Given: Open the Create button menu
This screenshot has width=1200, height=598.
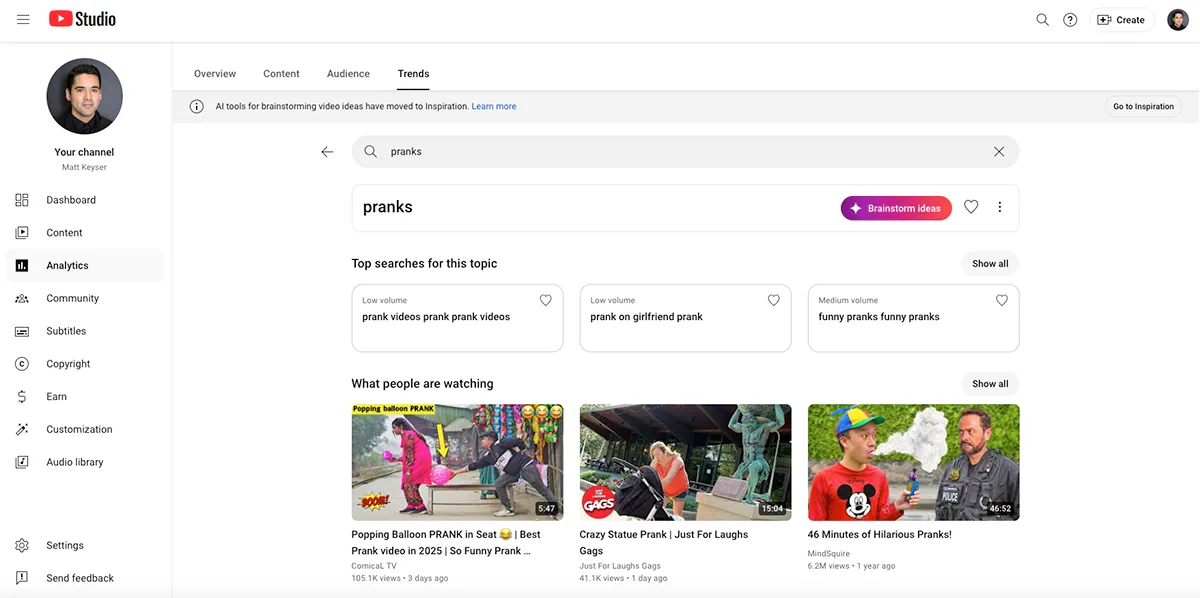Looking at the screenshot, I should tap(1121, 20).
